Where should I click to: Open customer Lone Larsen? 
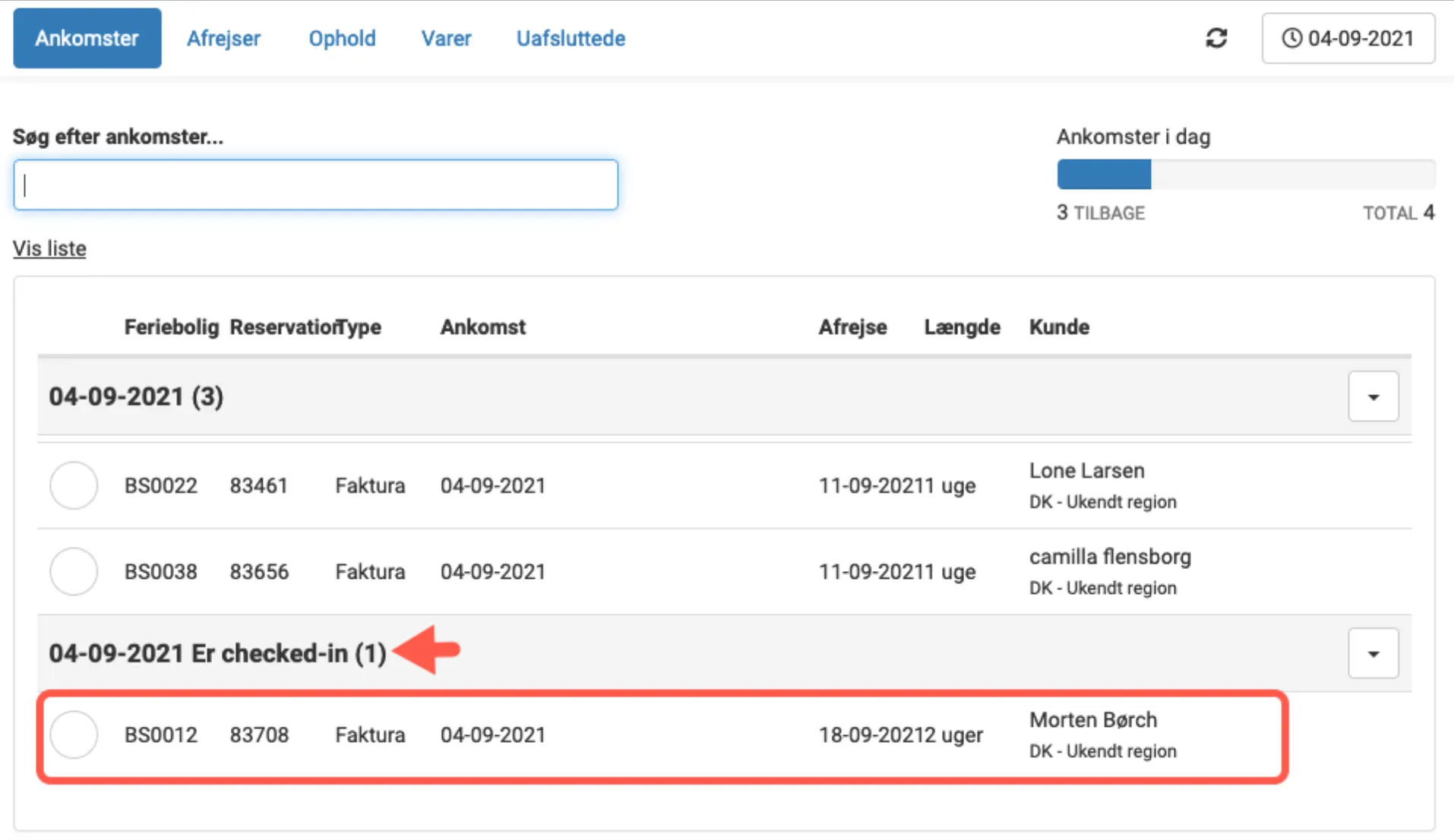(x=1086, y=471)
